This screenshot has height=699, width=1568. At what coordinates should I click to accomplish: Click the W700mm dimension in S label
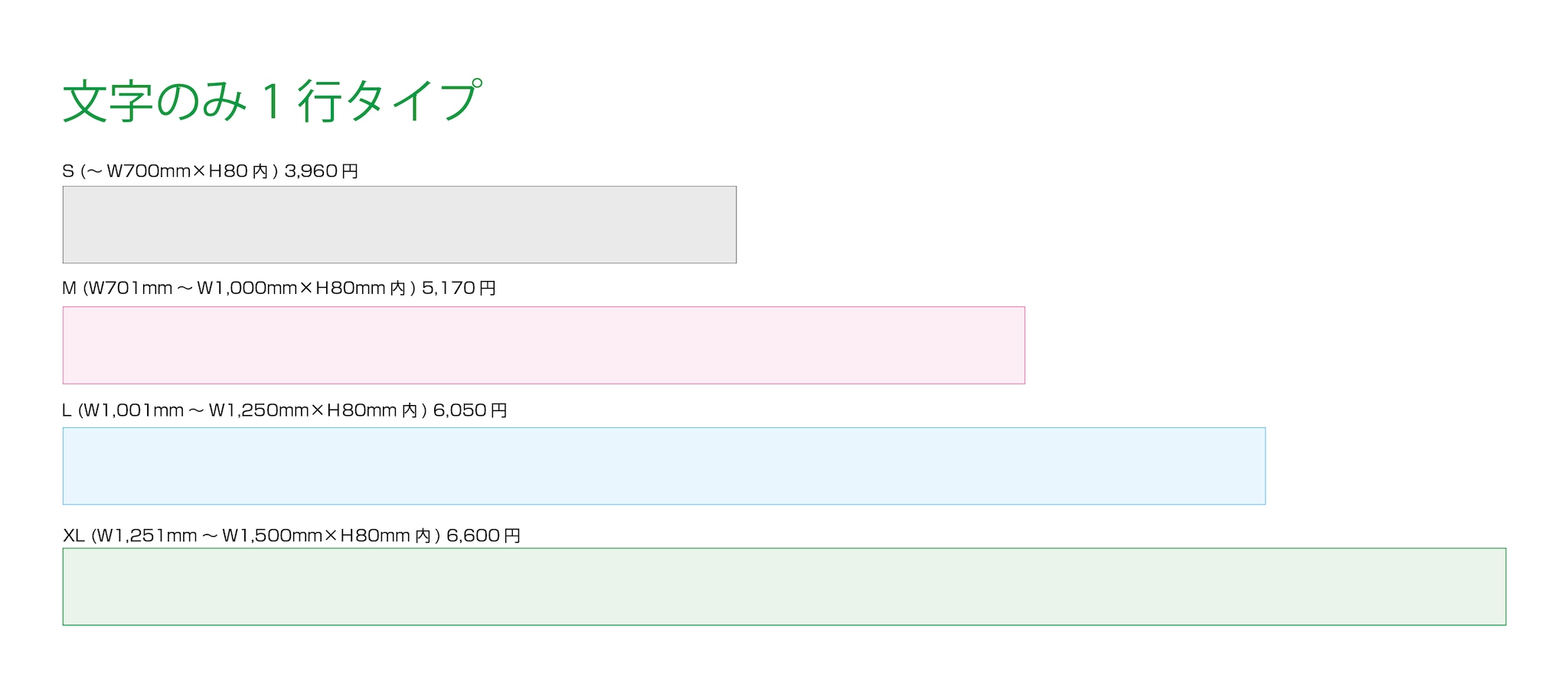click(x=149, y=171)
